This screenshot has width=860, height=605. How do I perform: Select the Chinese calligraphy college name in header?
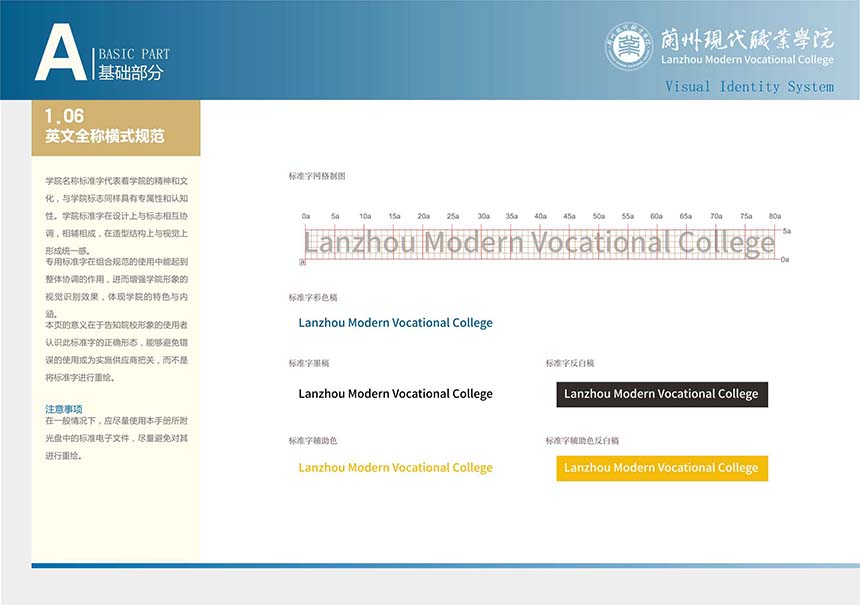747,37
